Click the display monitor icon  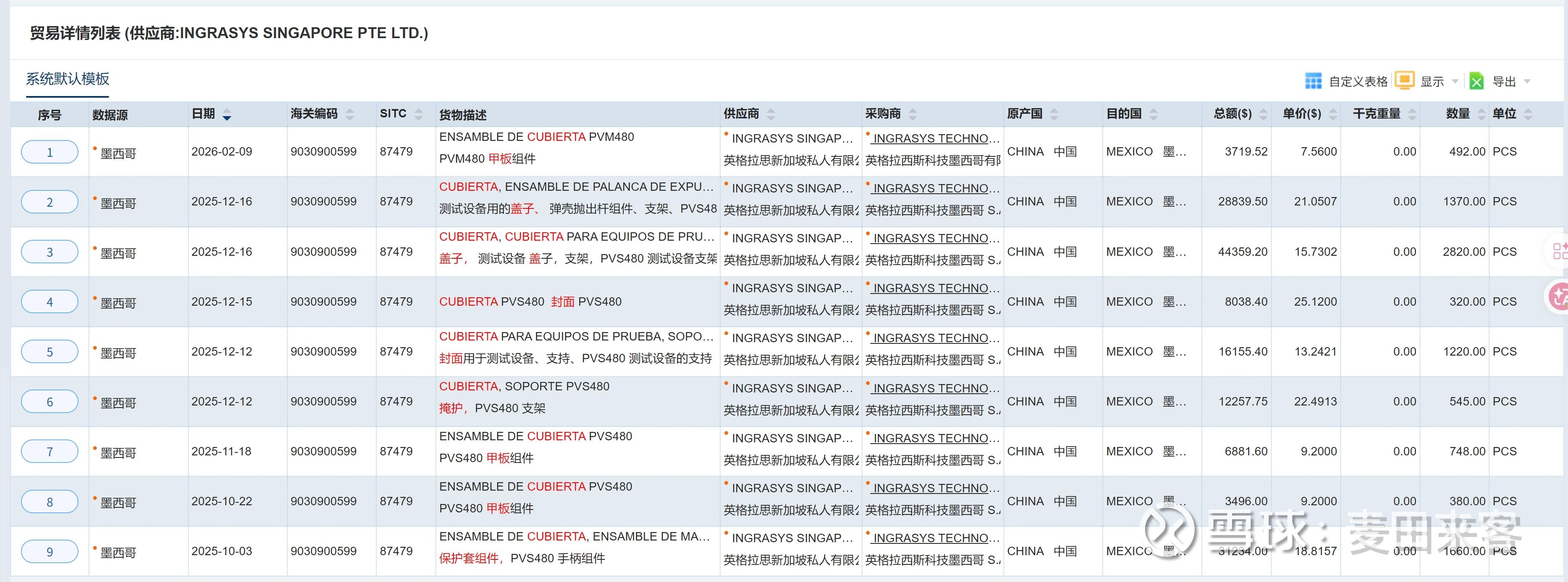(1404, 80)
